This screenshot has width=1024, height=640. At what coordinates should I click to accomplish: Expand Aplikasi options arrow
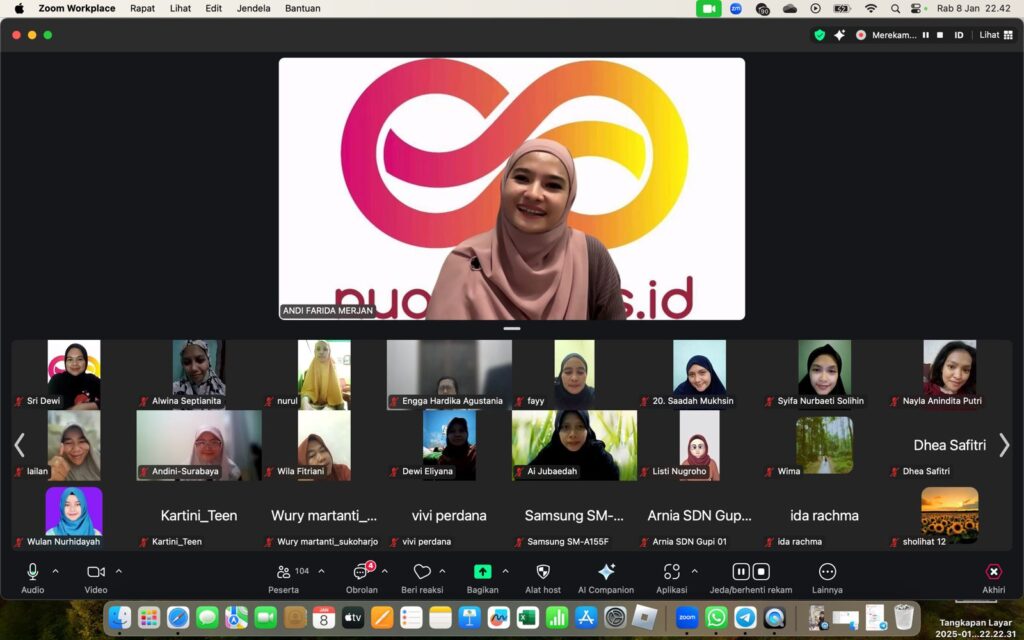[694, 571]
